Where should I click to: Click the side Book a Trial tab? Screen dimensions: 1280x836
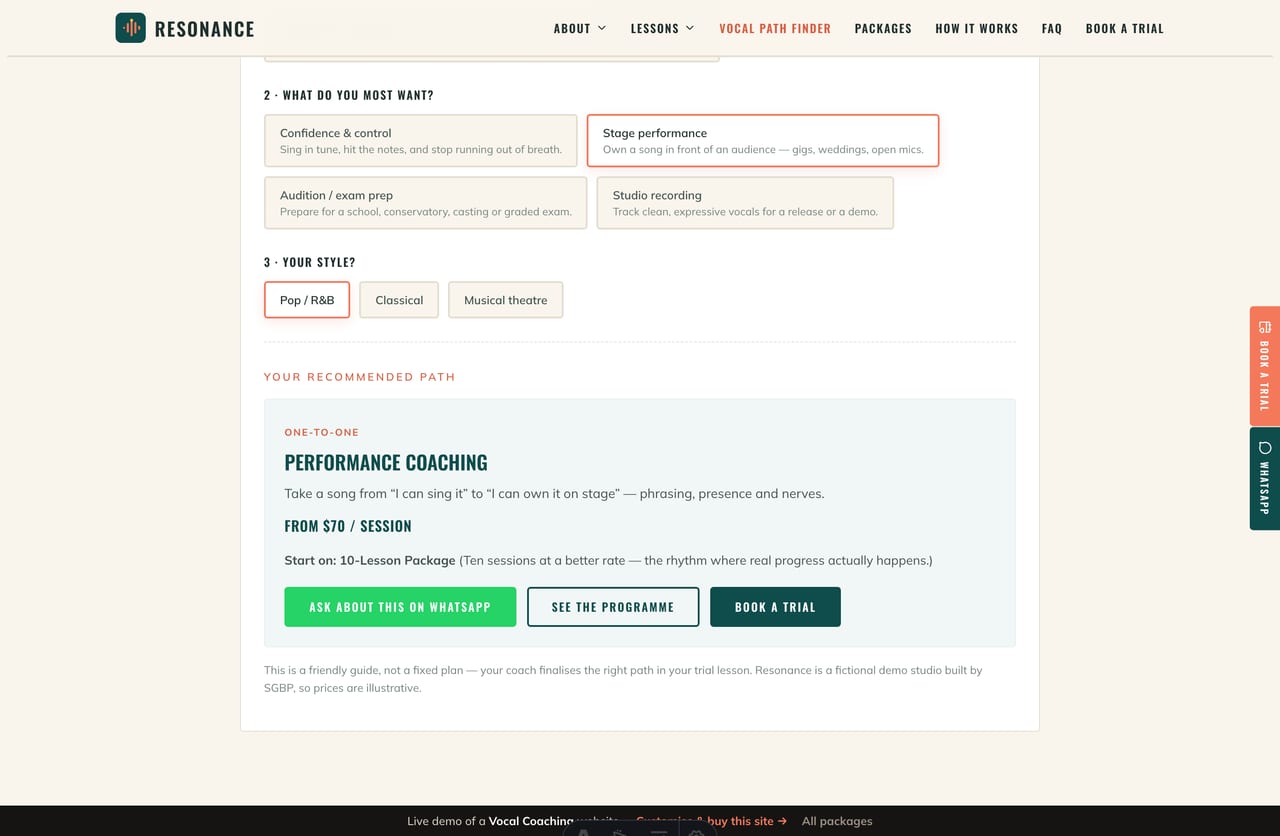[1265, 366]
